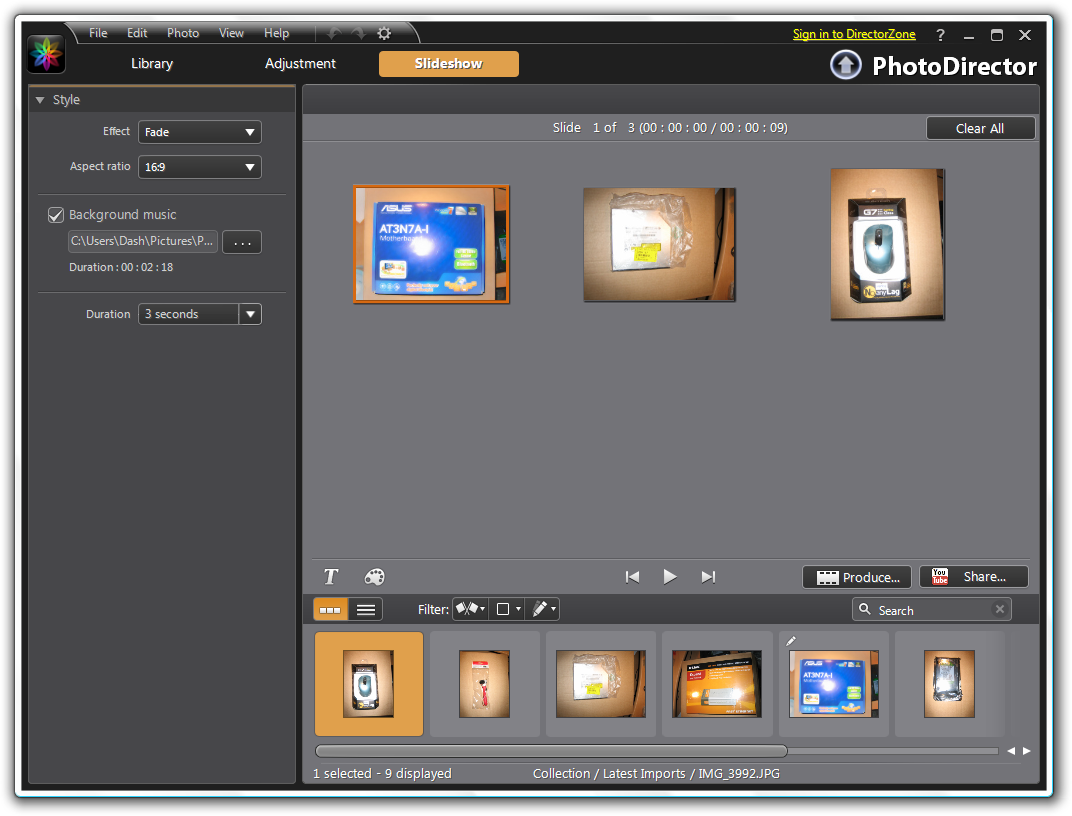Open the Effect dropdown showing Fade
The image size is (1072, 816).
(x=200, y=132)
